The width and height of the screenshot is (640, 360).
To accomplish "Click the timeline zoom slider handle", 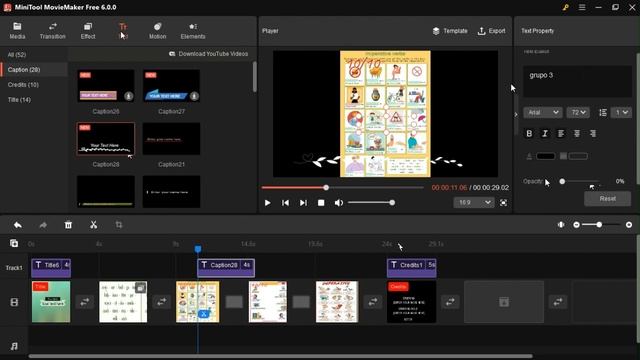I will click(x=599, y=225).
